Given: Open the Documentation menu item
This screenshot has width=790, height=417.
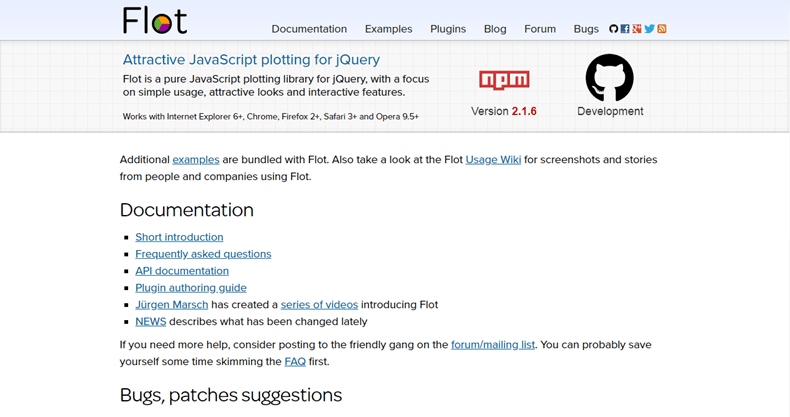Looking at the screenshot, I should pyautogui.click(x=309, y=29).
